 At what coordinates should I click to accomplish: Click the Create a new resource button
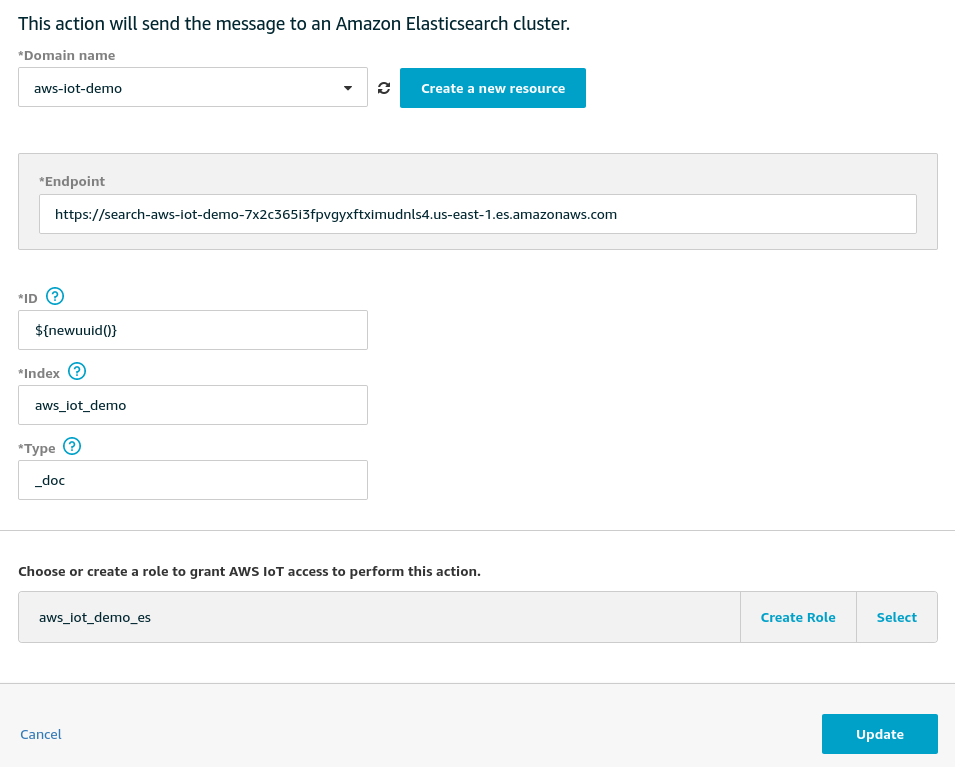click(x=493, y=87)
